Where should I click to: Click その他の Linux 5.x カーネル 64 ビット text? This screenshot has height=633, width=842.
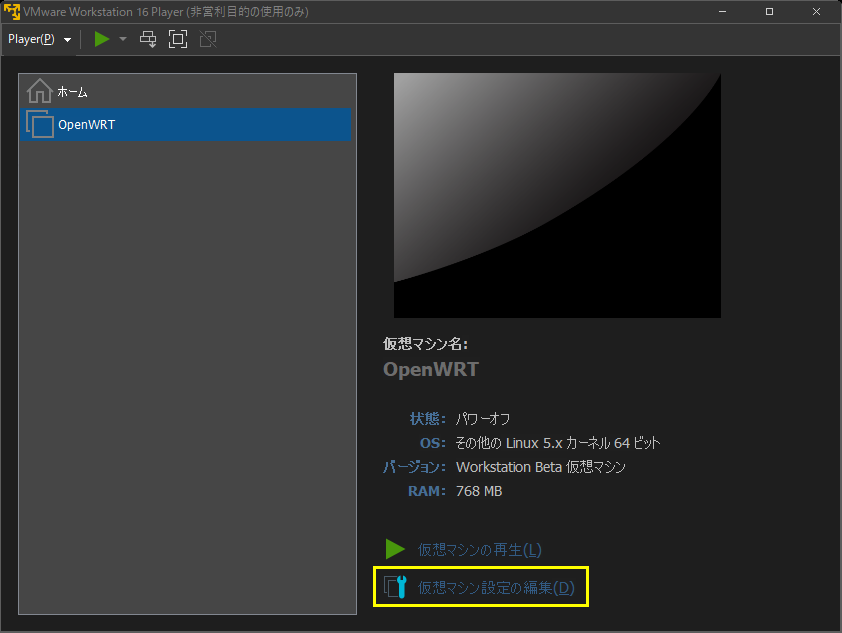click(x=557, y=443)
